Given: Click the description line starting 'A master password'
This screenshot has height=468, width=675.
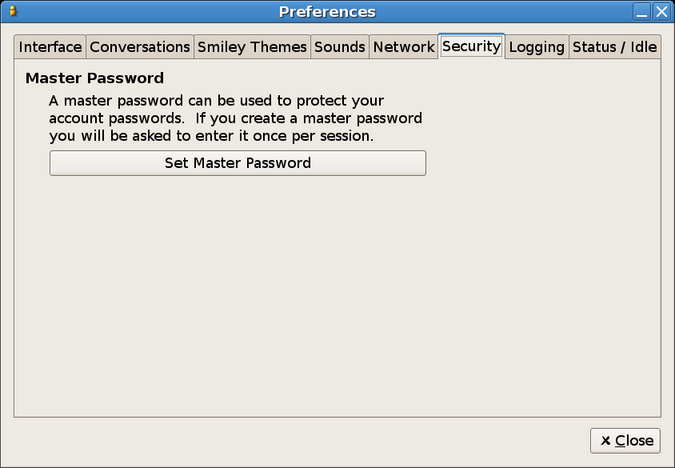Looking at the screenshot, I should tap(217, 101).
